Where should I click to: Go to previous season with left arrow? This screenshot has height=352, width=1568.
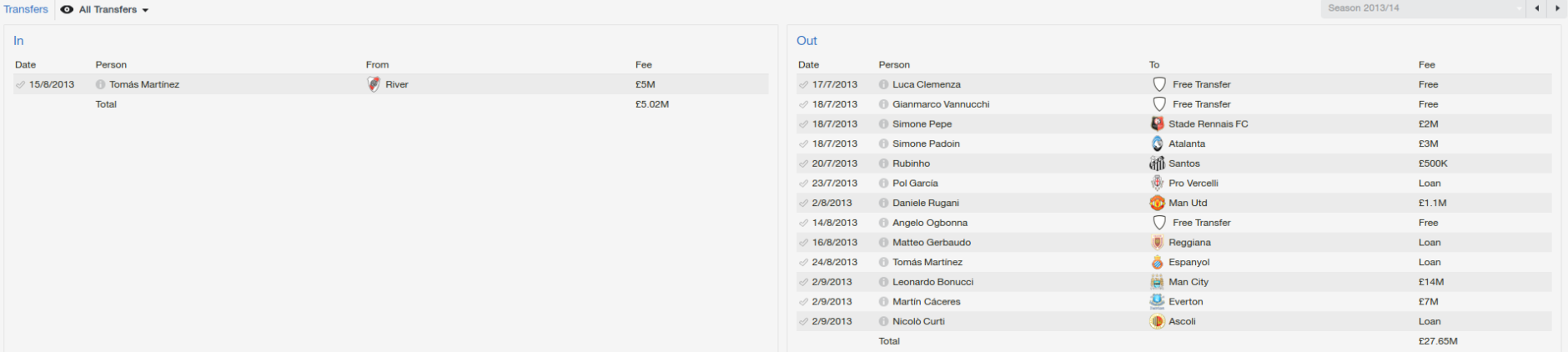coord(1537,8)
